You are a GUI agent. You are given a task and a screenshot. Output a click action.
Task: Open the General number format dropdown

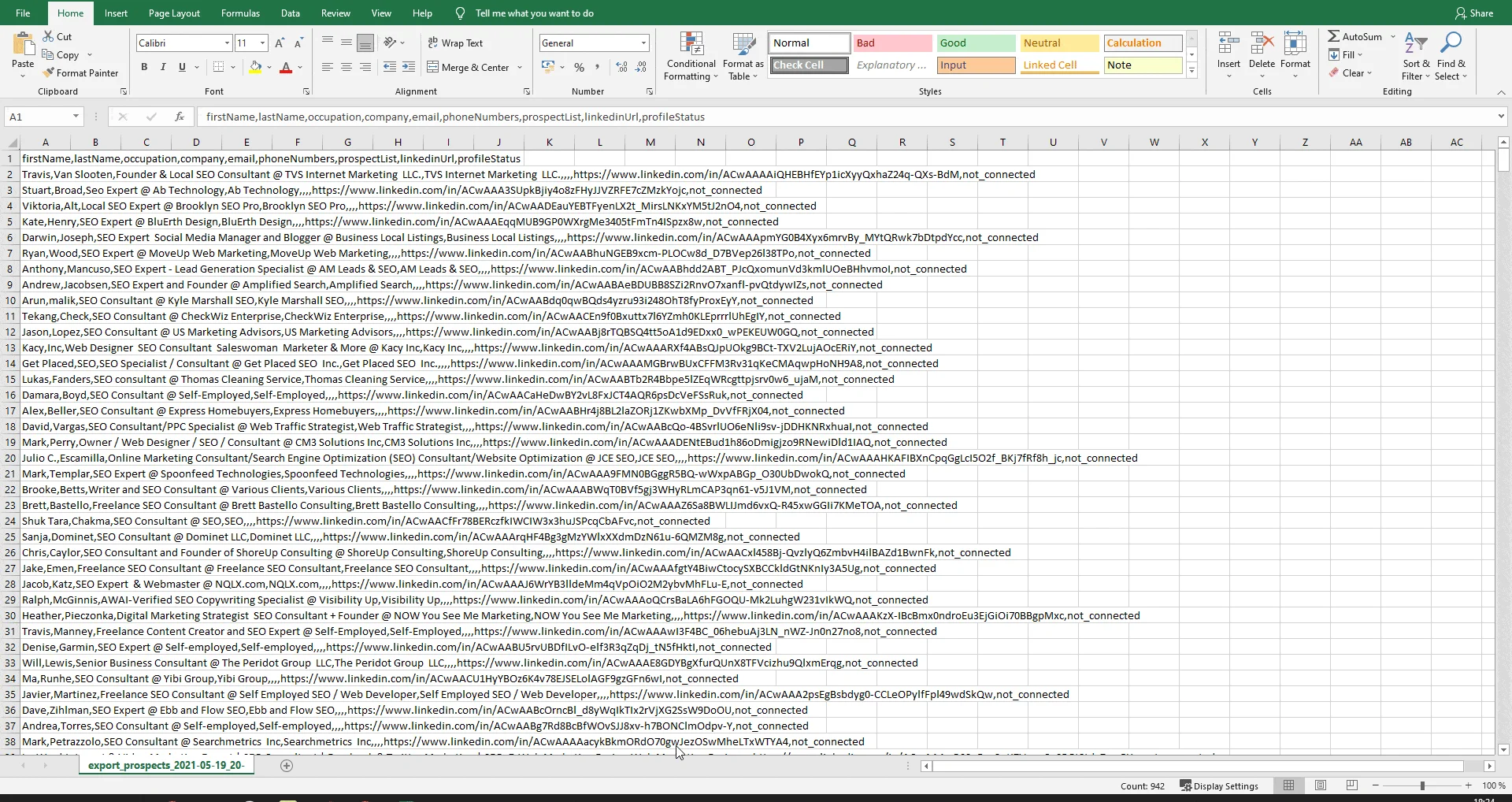[643, 43]
